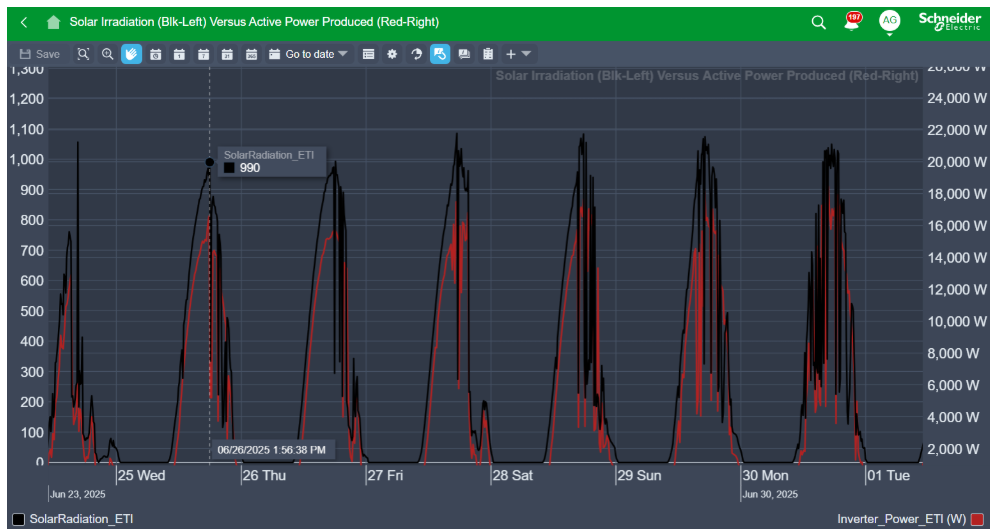Open search with the magnifier icon
Screen dimensions: 990x529
click(818, 23)
